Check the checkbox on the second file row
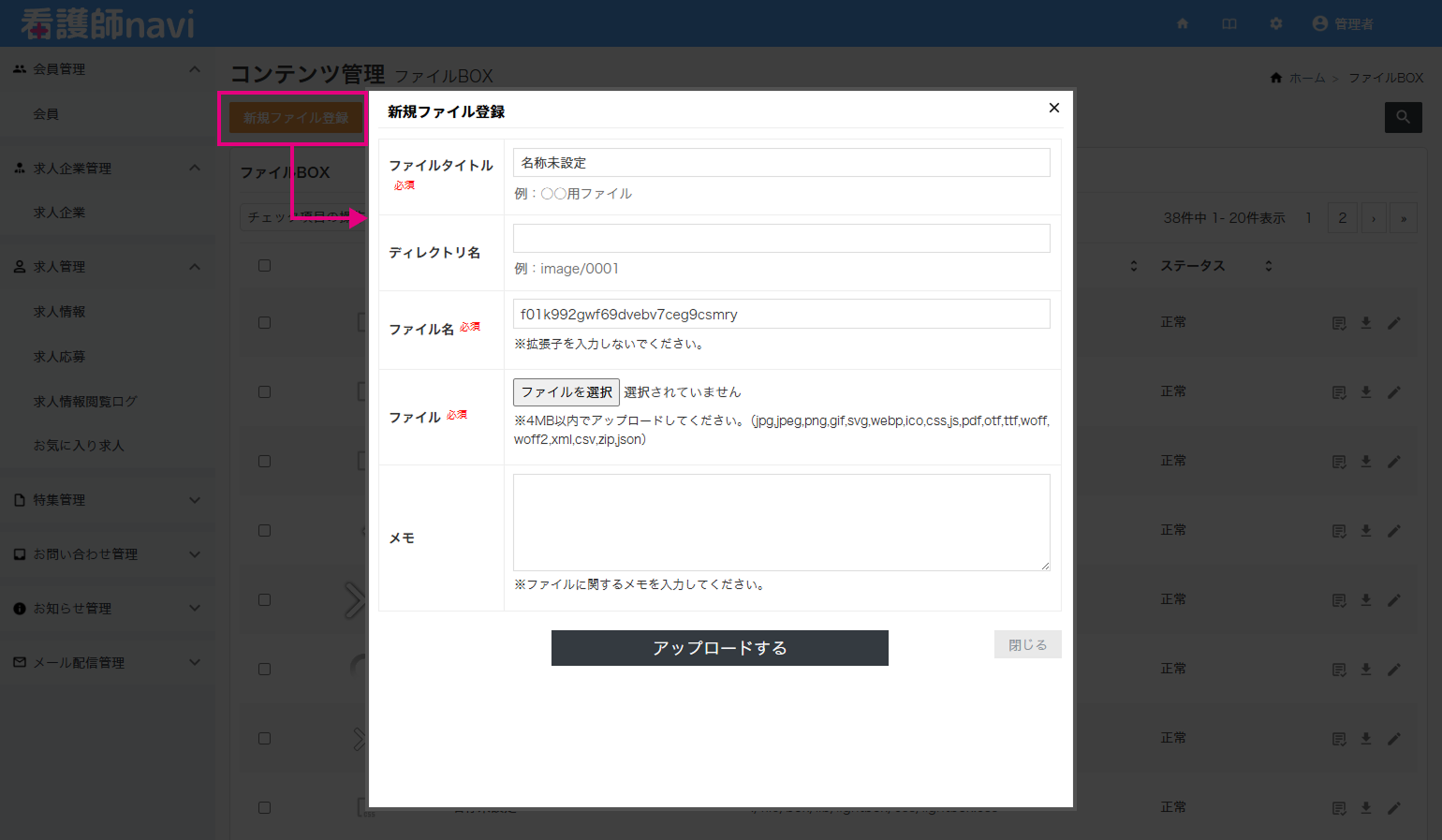This screenshot has width=1442, height=840. tap(264, 391)
